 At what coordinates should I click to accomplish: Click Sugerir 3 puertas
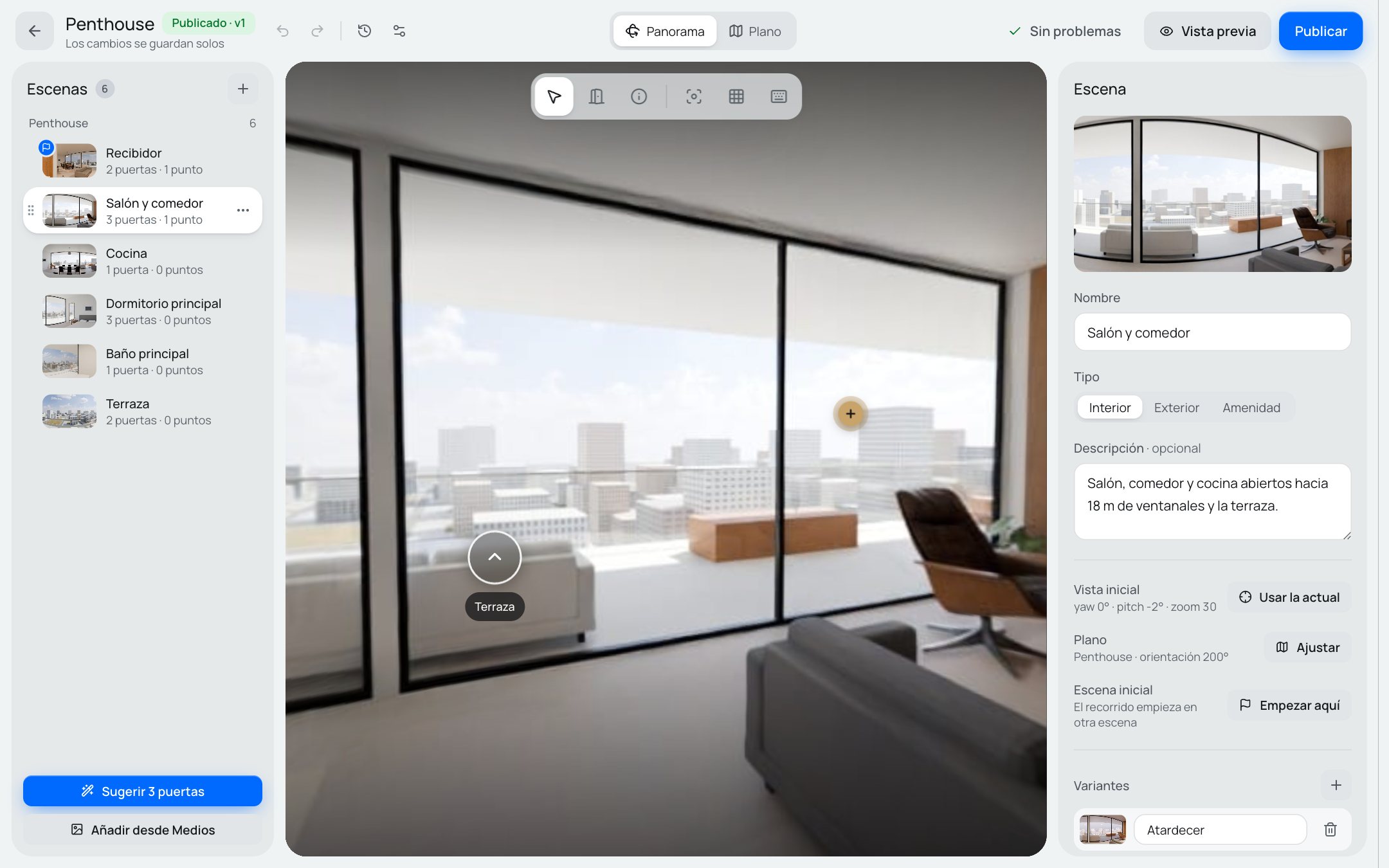(x=143, y=791)
